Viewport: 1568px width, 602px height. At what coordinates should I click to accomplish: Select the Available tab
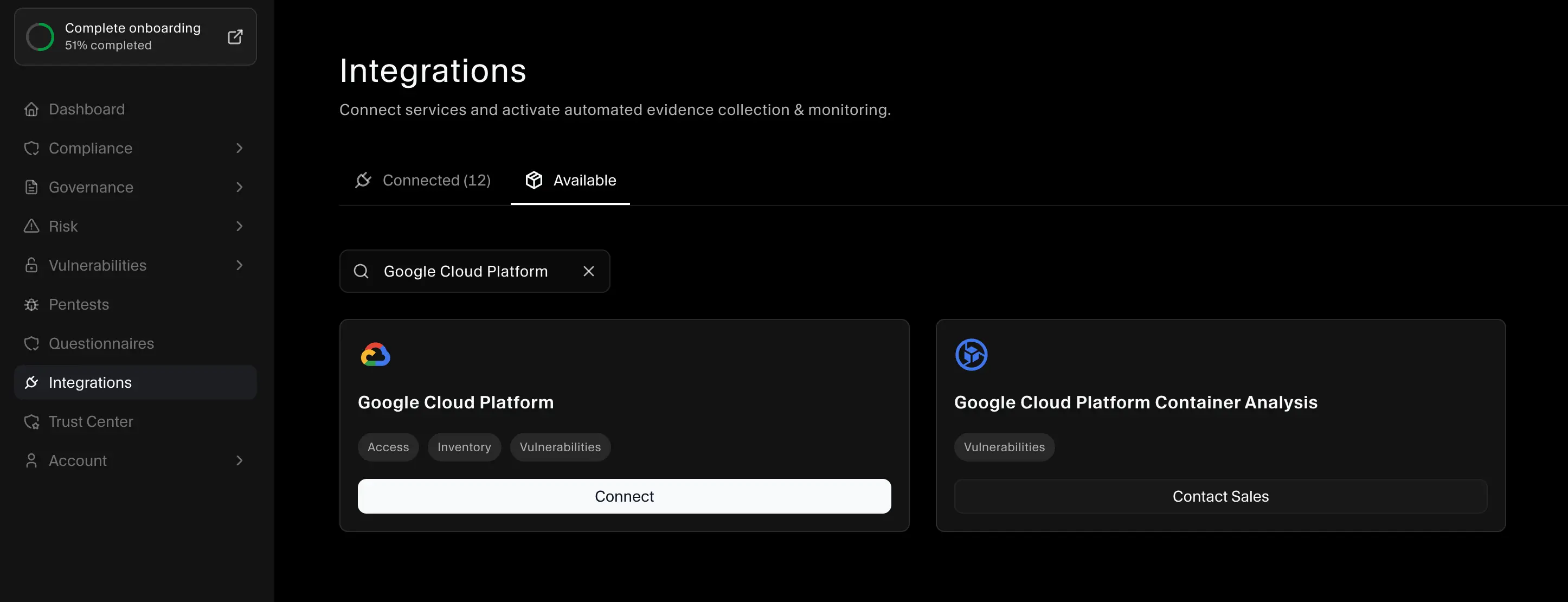pos(570,180)
